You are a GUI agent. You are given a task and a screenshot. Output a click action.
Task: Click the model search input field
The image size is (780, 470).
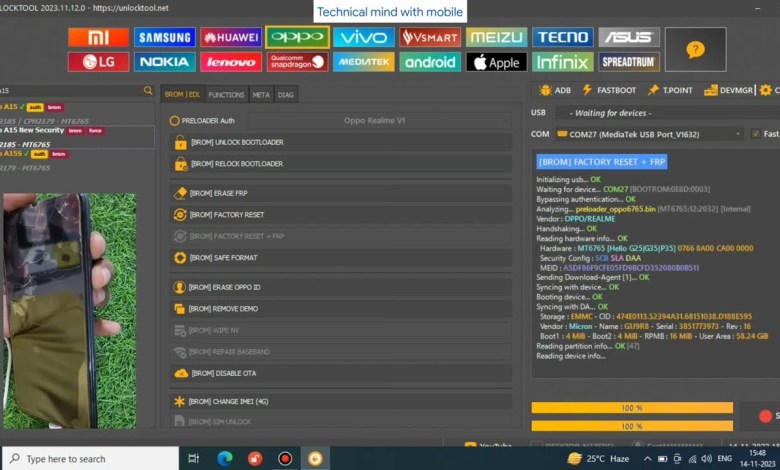tap(71, 91)
